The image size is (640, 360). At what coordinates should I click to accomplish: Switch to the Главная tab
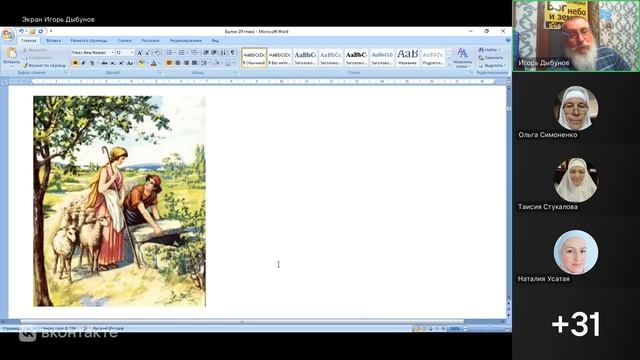(29, 41)
